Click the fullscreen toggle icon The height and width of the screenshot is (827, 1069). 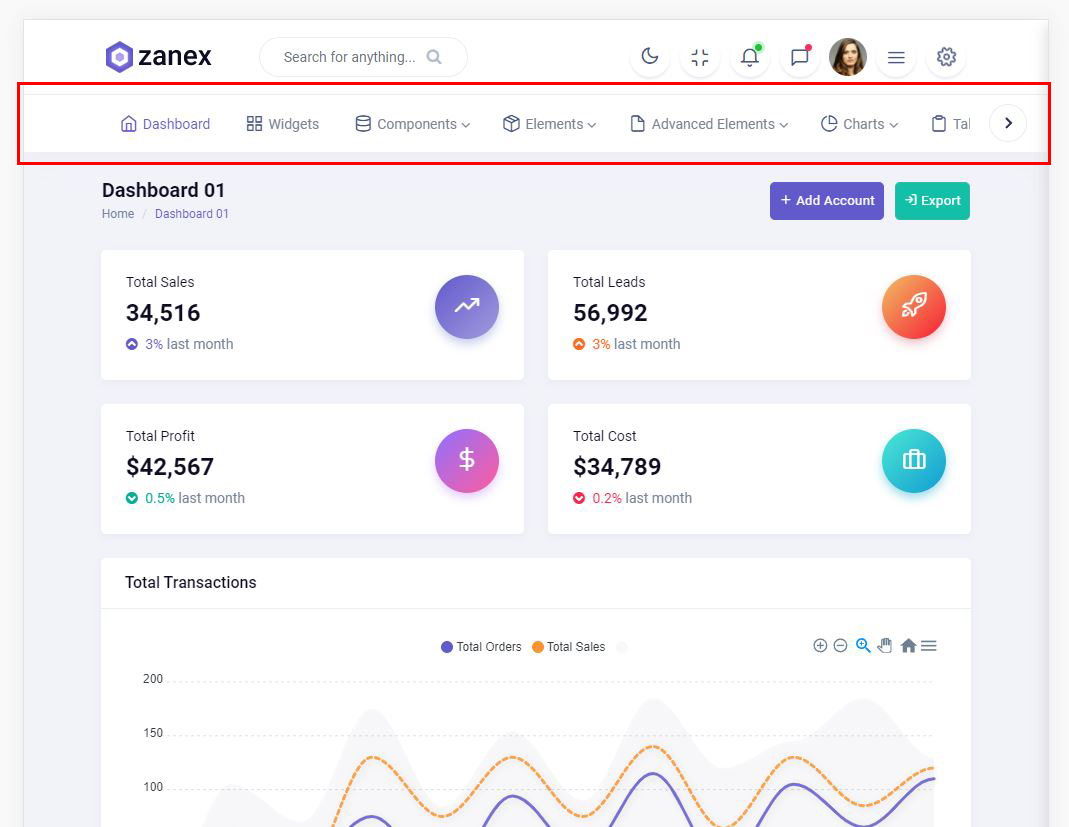coord(700,57)
